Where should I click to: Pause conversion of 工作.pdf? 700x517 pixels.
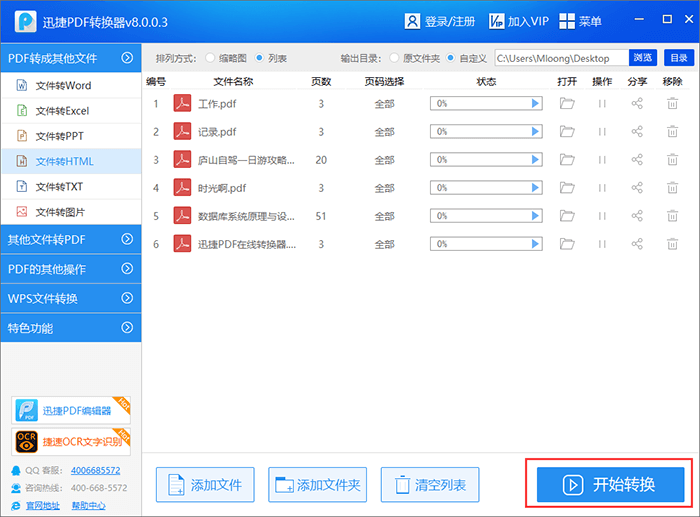click(x=602, y=104)
